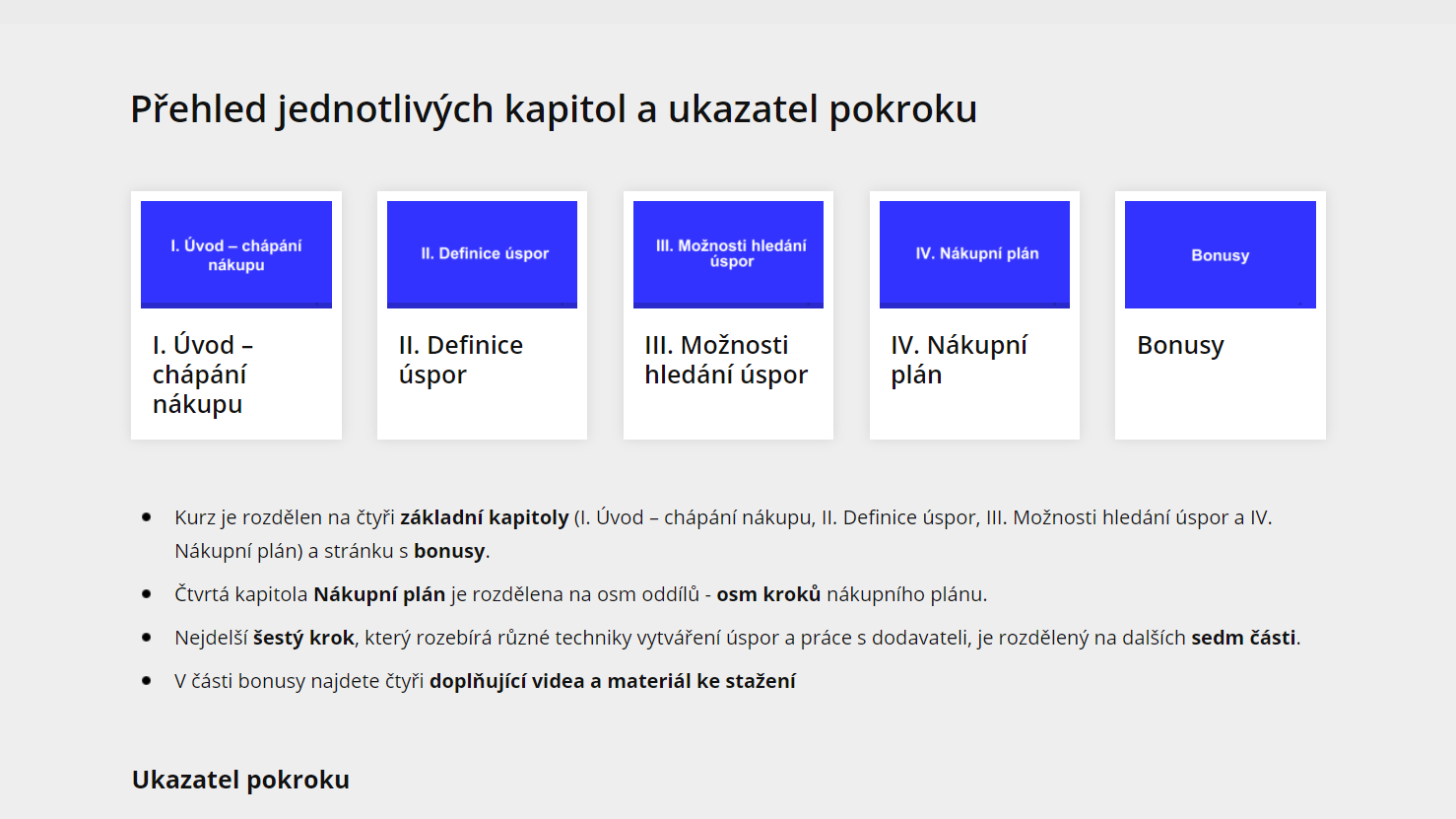Click bold text 'doplňující videa a materiál ke stažení'
The height and width of the screenshot is (819, 1456).
[x=613, y=681]
